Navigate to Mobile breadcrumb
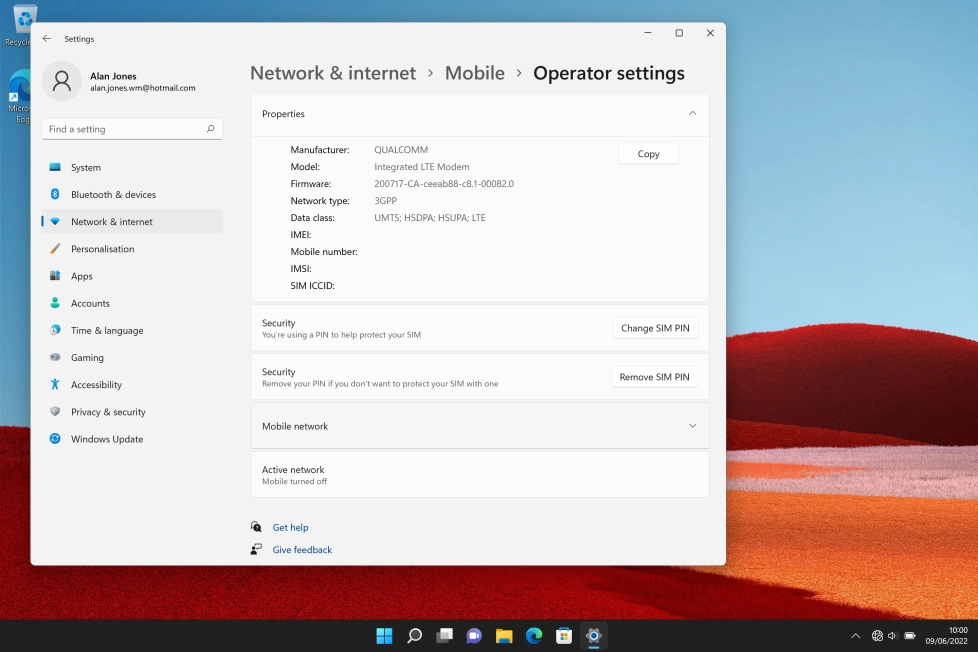978x652 pixels. 474,73
